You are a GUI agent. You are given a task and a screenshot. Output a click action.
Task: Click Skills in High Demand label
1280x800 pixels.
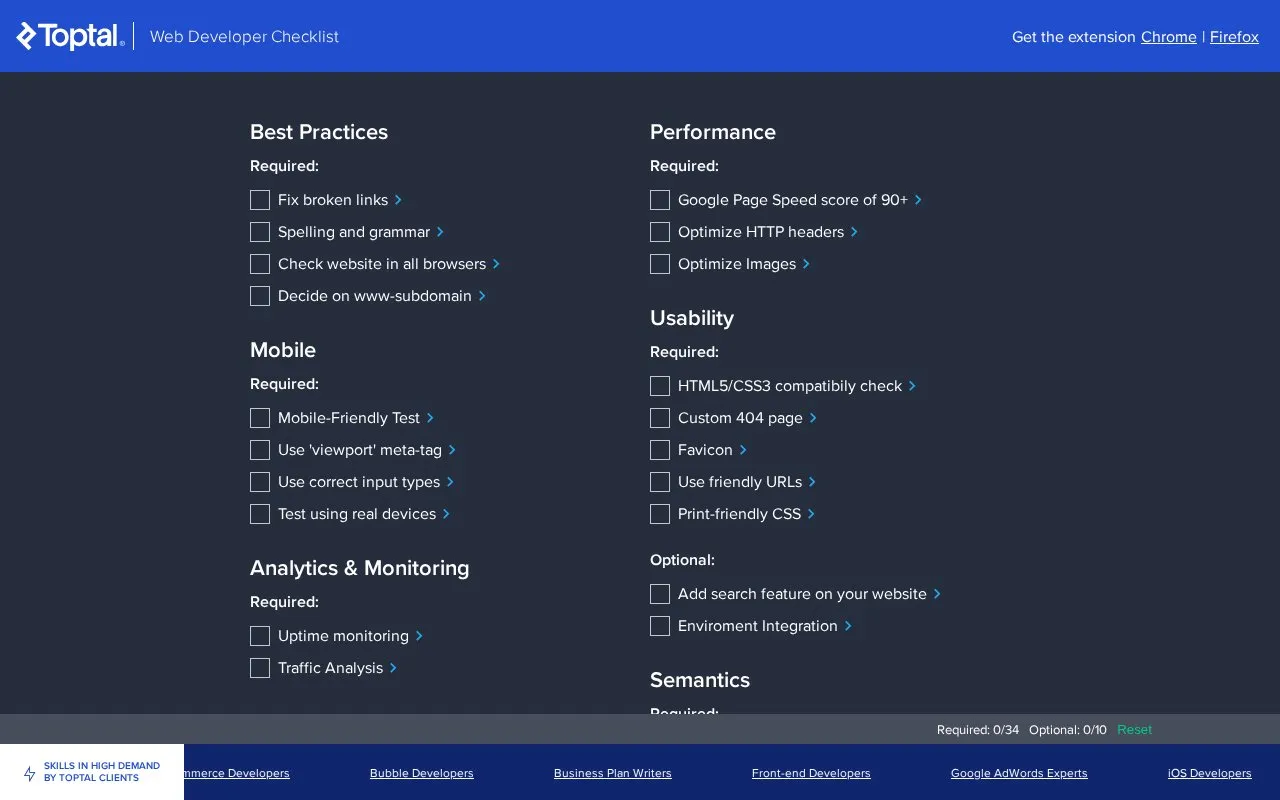tap(102, 772)
